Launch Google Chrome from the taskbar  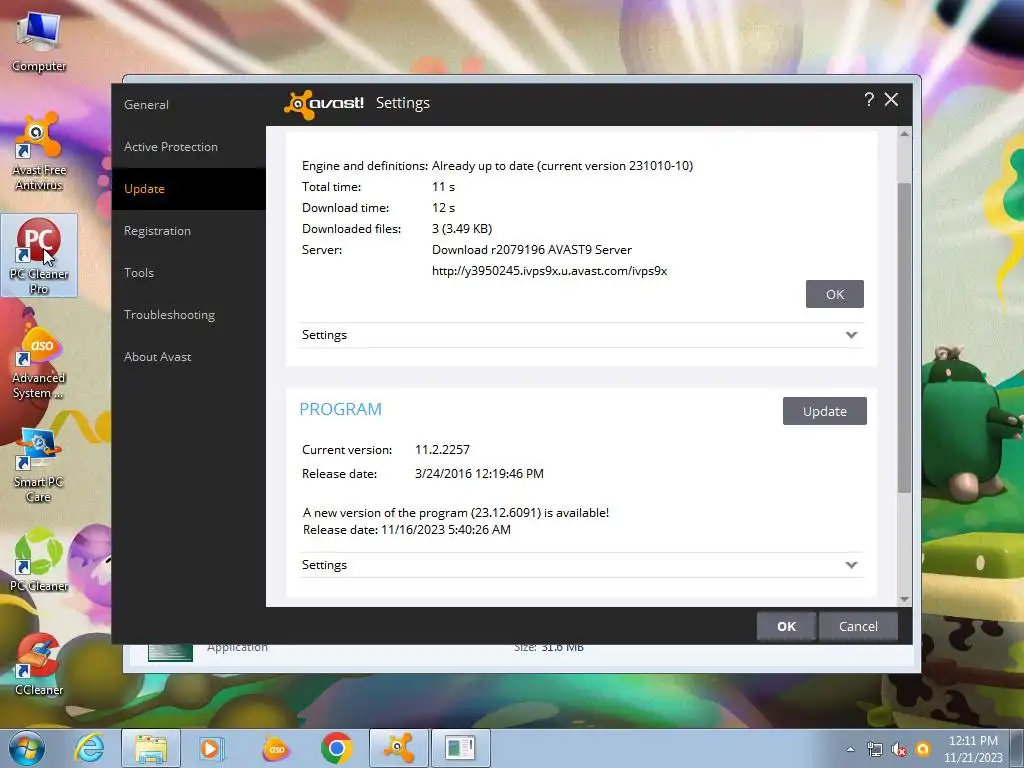337,748
